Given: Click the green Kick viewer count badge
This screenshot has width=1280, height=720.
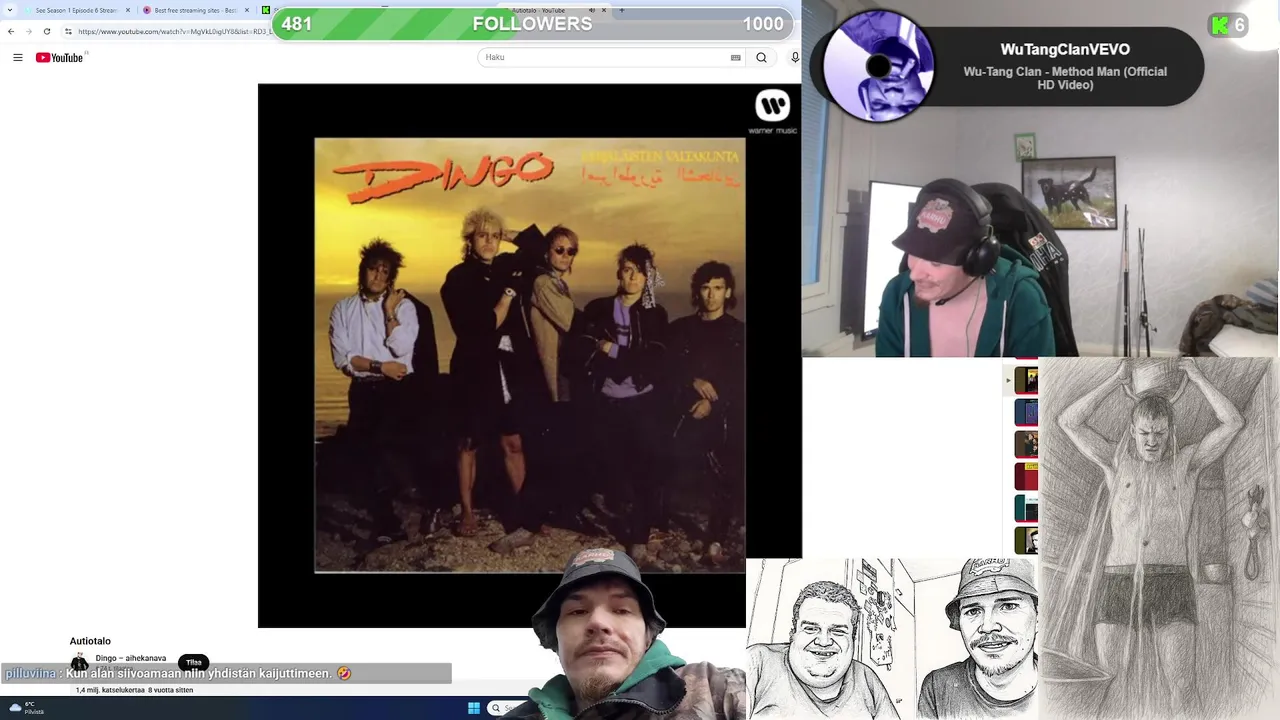Looking at the screenshot, I should point(1228,26).
